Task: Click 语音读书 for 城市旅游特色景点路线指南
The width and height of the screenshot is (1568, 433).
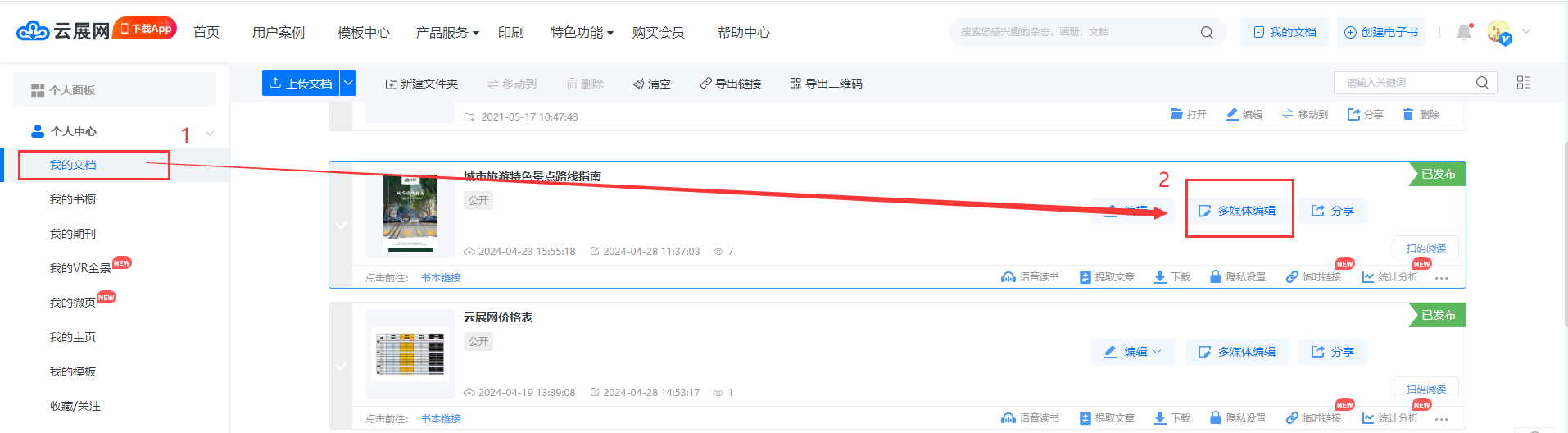Action: coord(1030,277)
